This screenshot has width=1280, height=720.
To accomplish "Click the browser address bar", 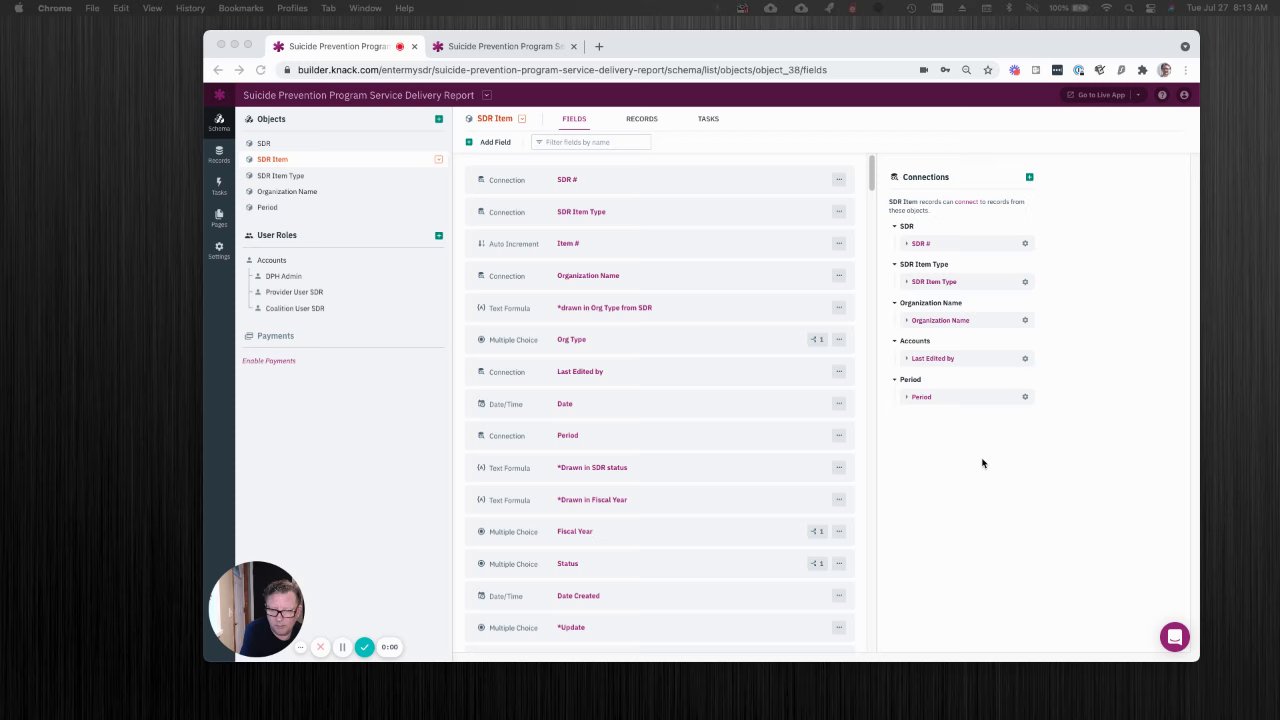I will pos(562,70).
